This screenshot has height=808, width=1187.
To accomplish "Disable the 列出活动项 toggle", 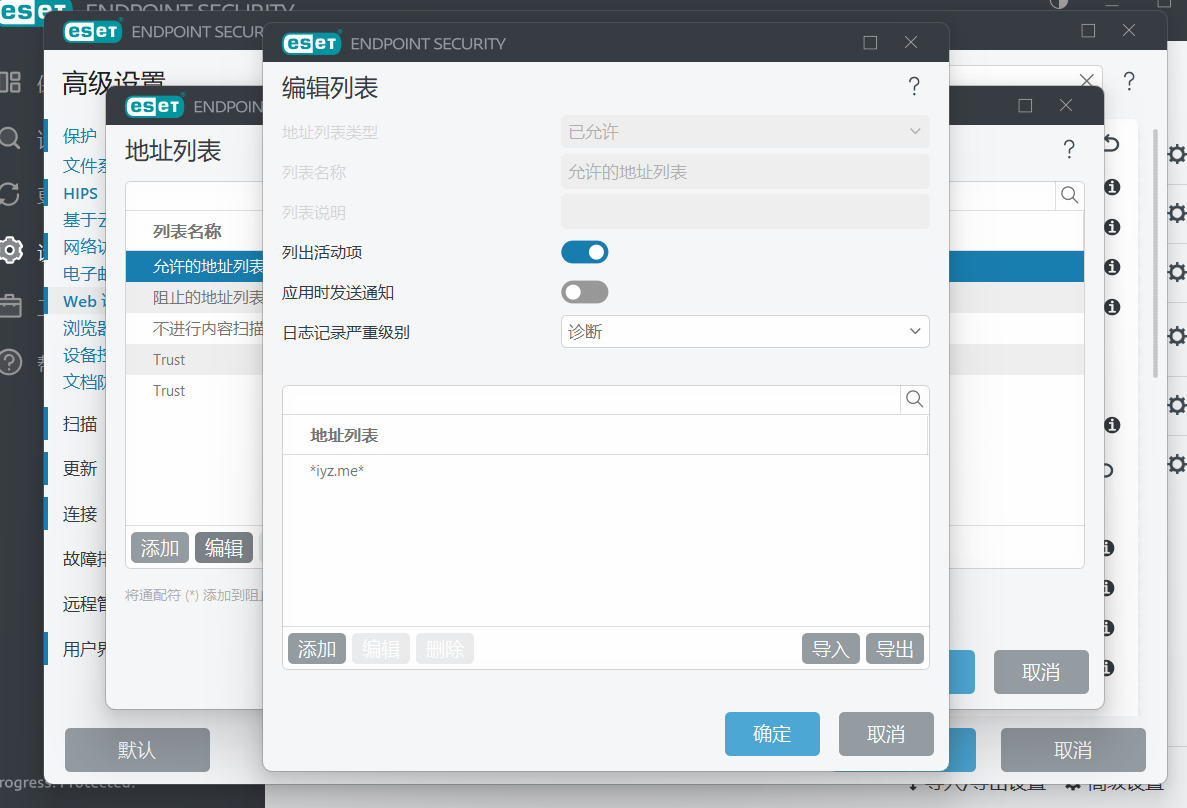I will point(584,252).
